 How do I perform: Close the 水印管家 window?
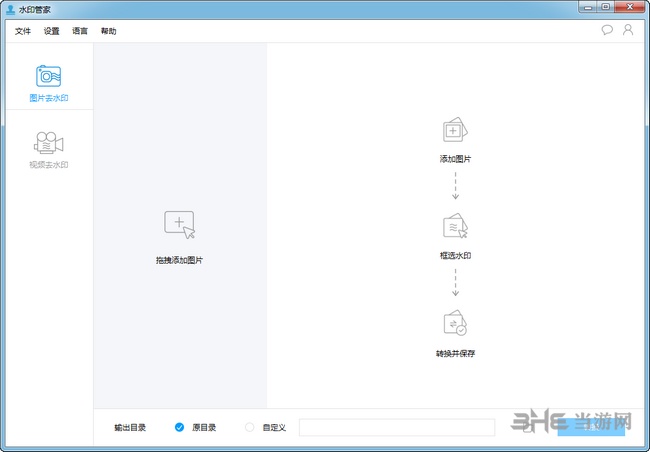coord(630,7)
